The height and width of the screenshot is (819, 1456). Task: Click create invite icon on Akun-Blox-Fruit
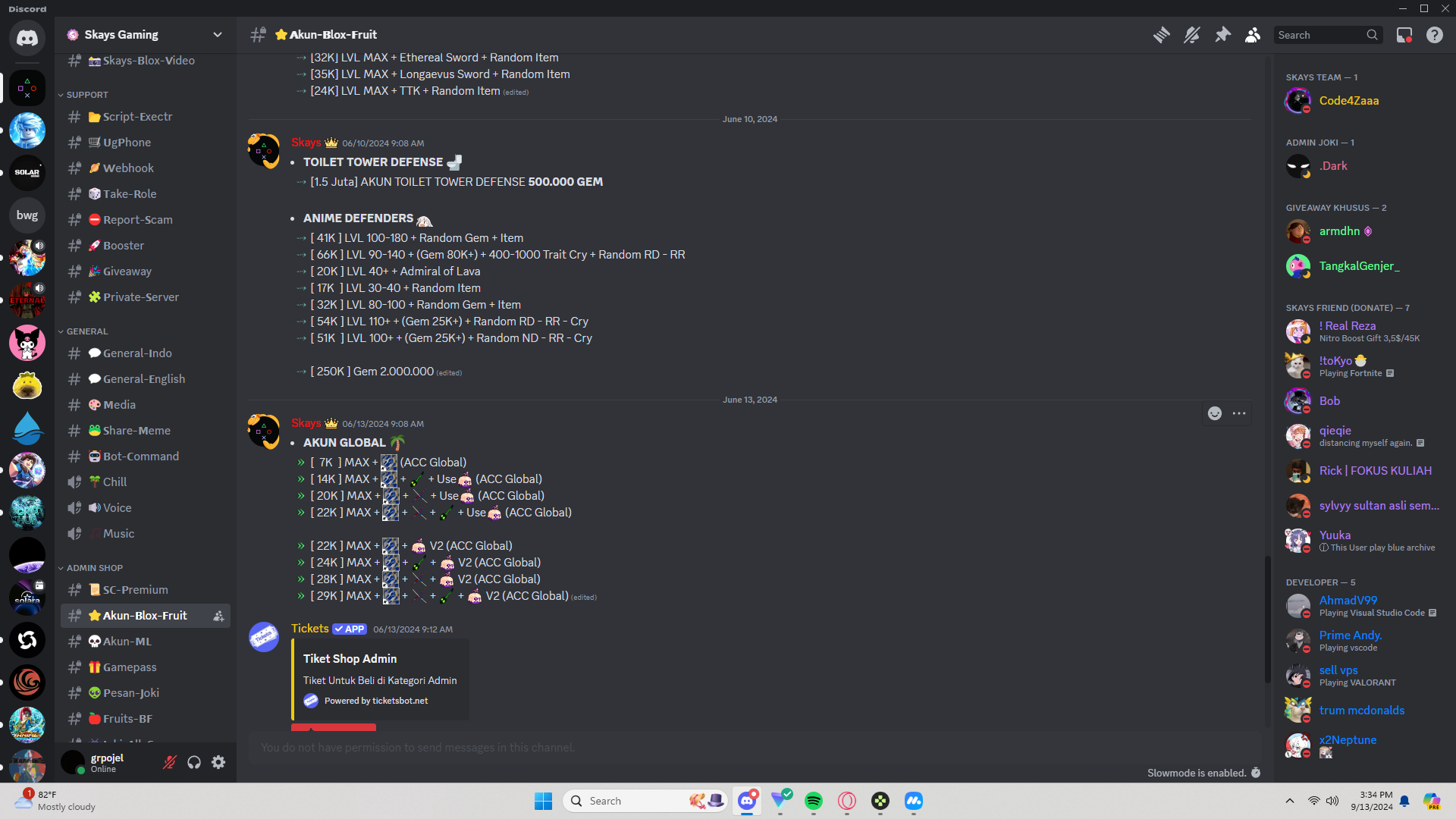218,616
